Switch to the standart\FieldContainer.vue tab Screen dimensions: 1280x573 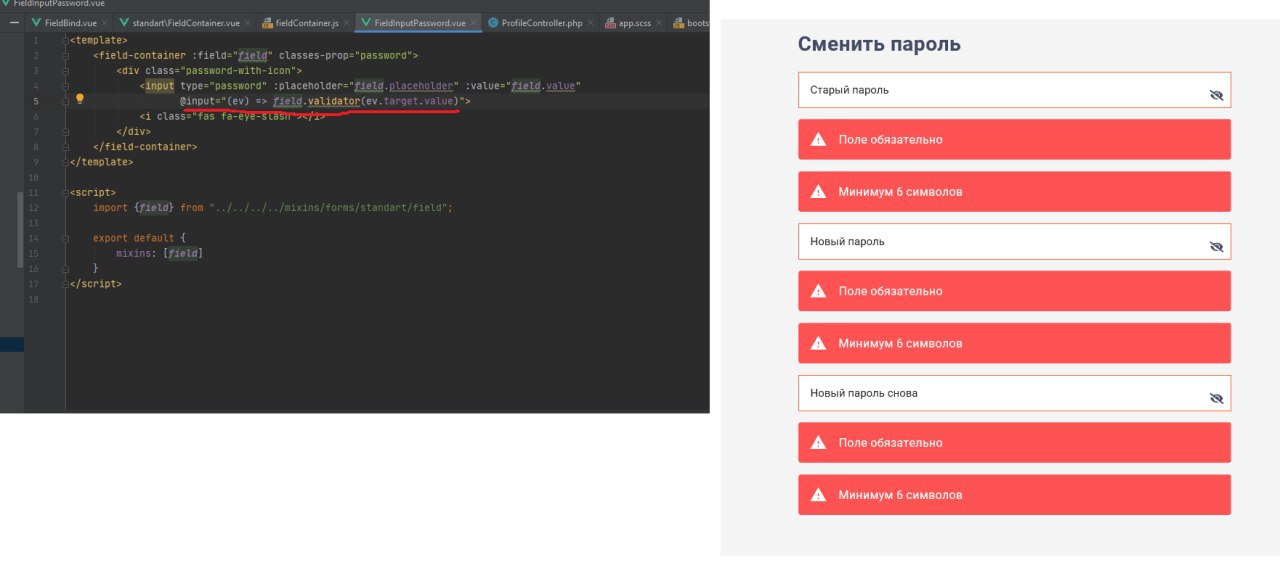coord(185,22)
